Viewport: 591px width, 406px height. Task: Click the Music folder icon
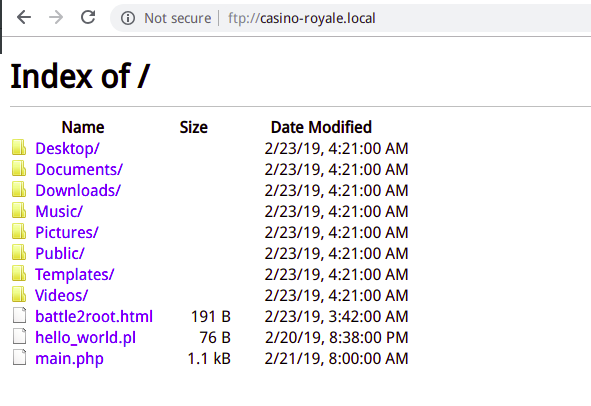[x=19, y=210]
